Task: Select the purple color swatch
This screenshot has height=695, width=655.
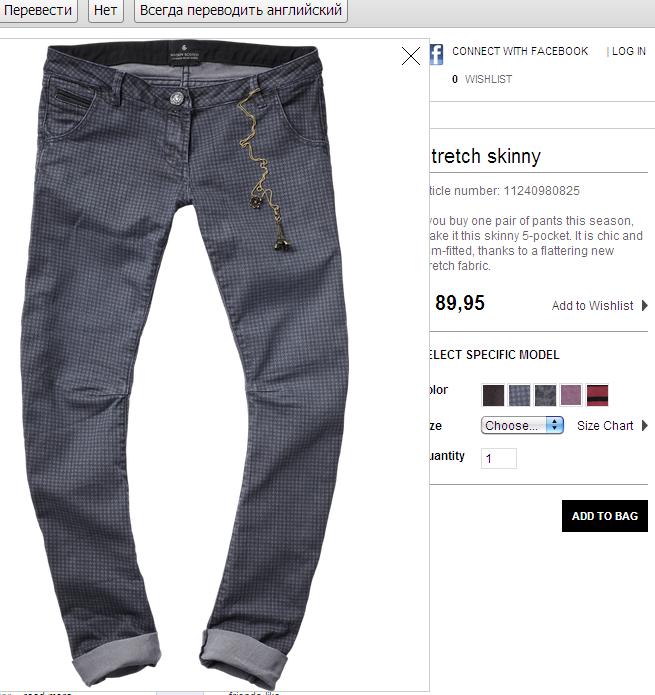Action: click(571, 395)
